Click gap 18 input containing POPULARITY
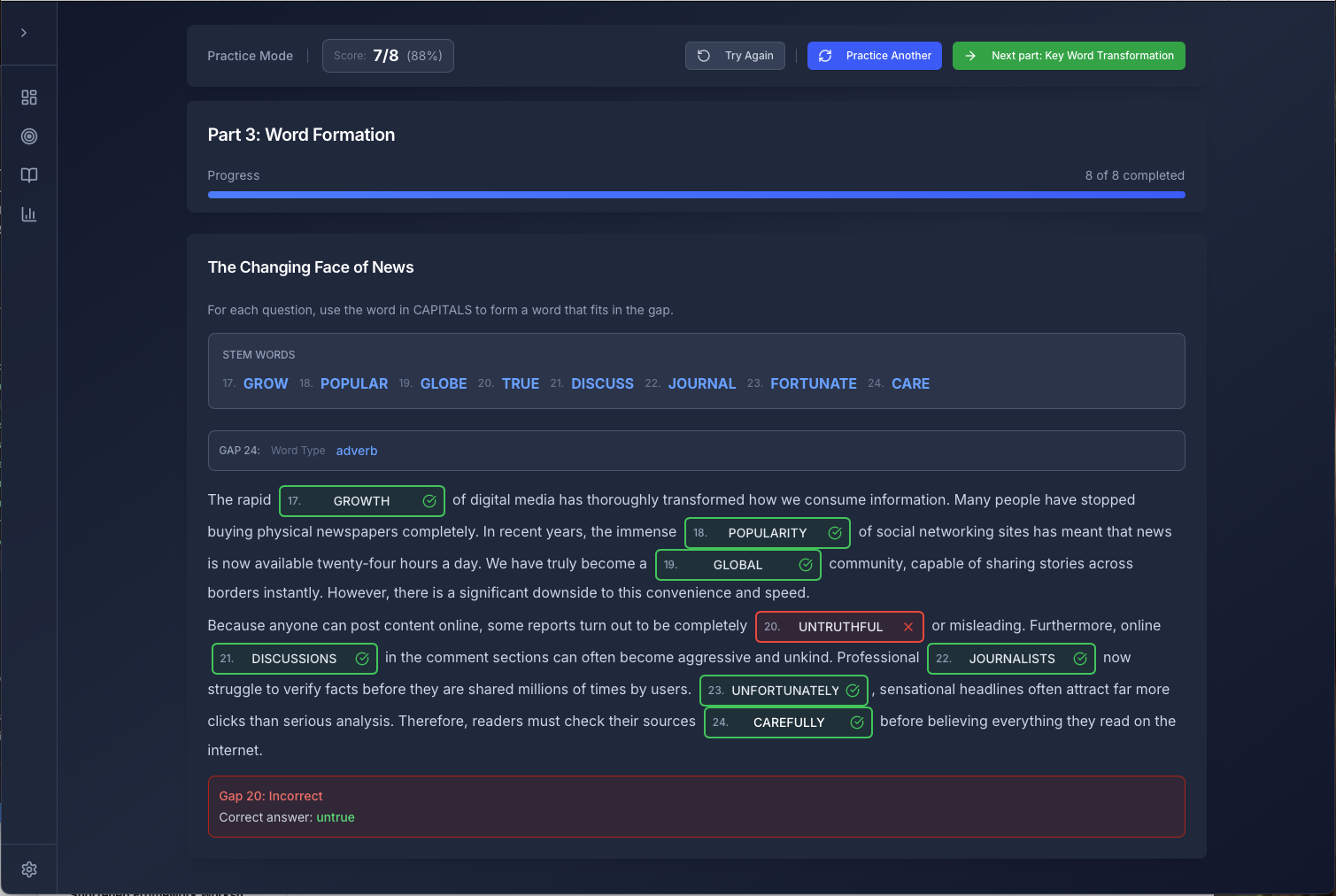This screenshot has height=896, width=1336. (x=768, y=533)
